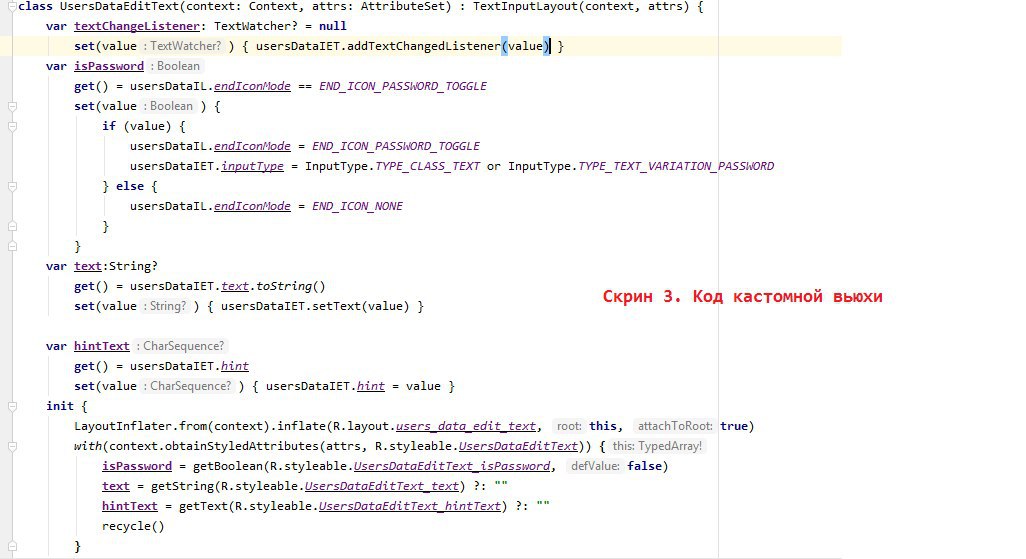
Task: Click the 'AttributeSet' type in the constructor
Action: click(x=402, y=7)
